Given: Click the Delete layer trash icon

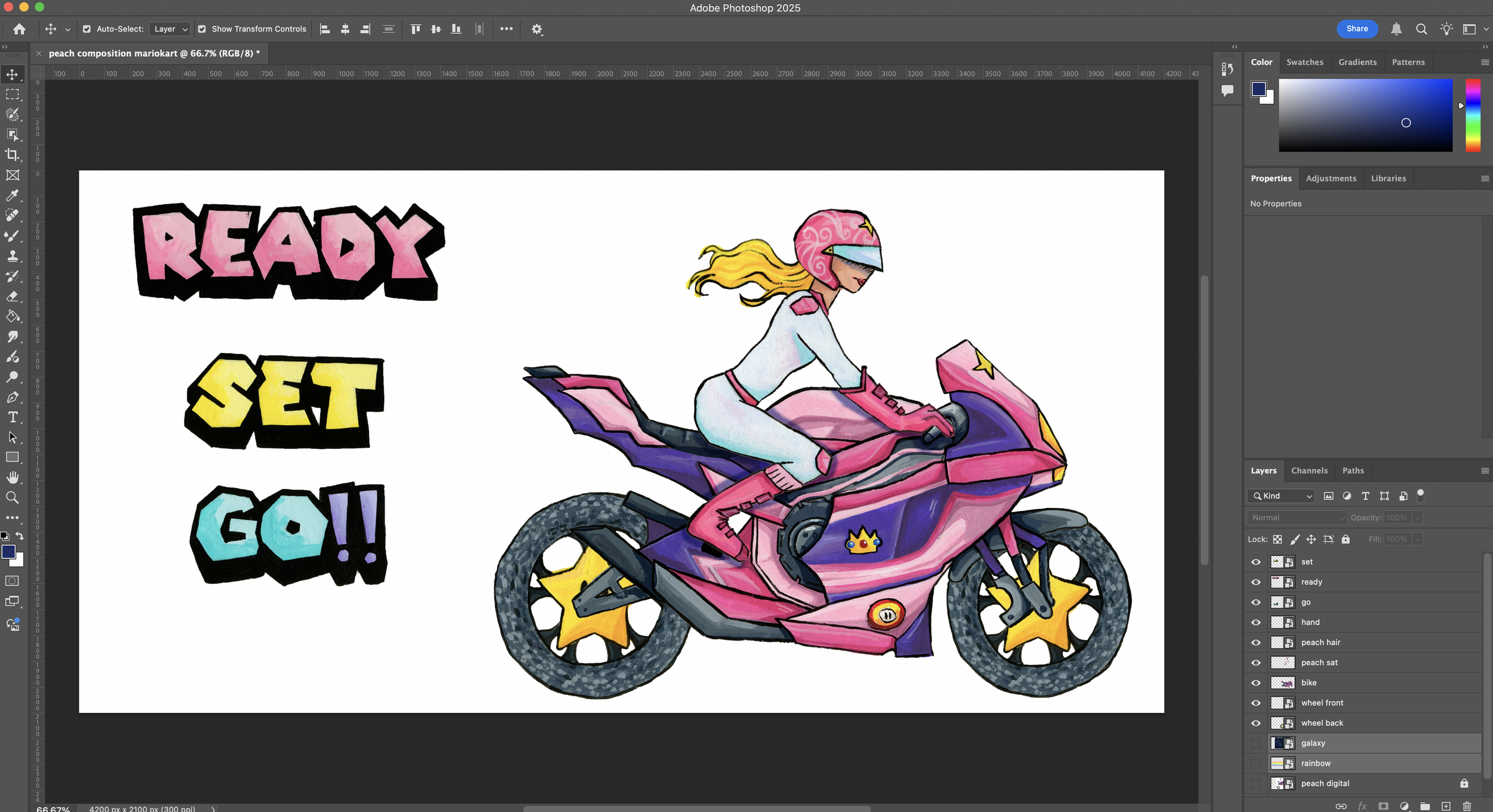Looking at the screenshot, I should point(1467,806).
